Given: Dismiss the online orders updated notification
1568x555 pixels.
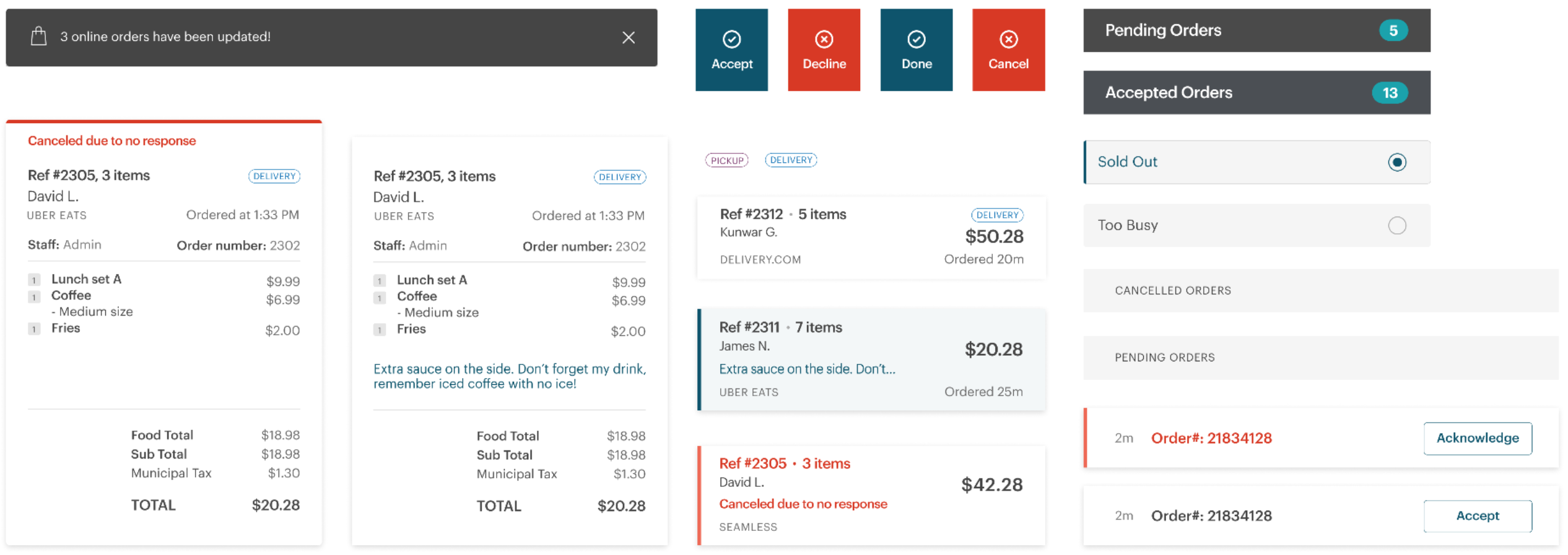Looking at the screenshot, I should [x=629, y=38].
